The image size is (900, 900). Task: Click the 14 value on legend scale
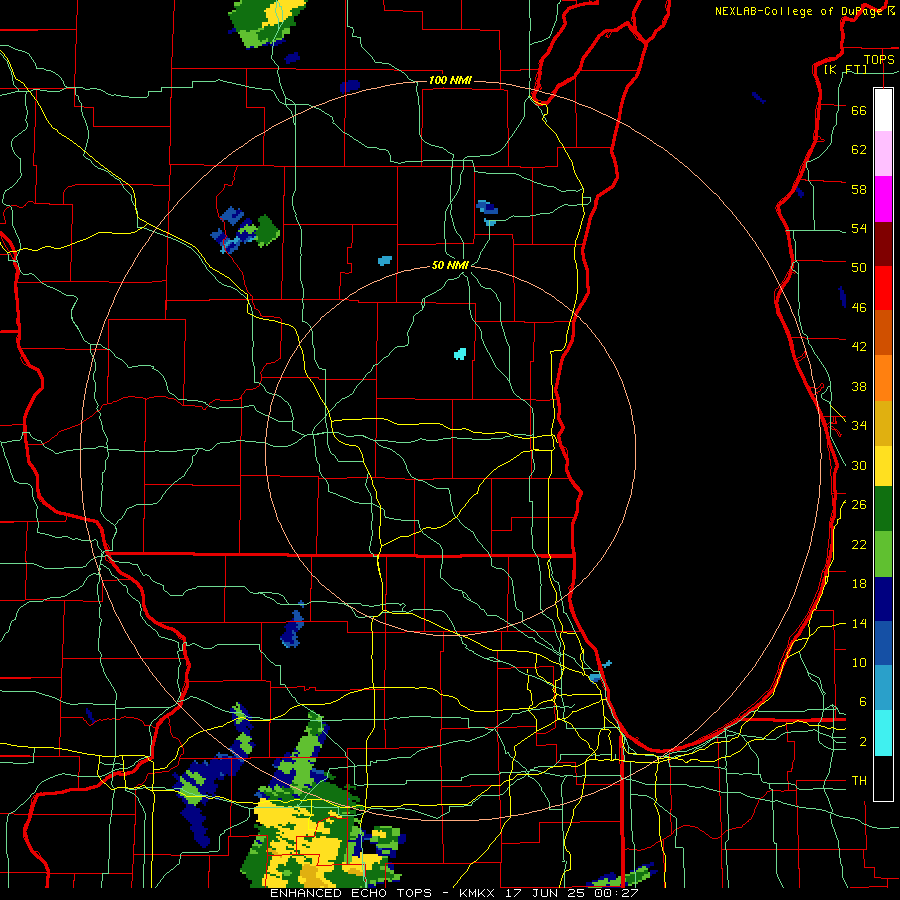coord(859,623)
